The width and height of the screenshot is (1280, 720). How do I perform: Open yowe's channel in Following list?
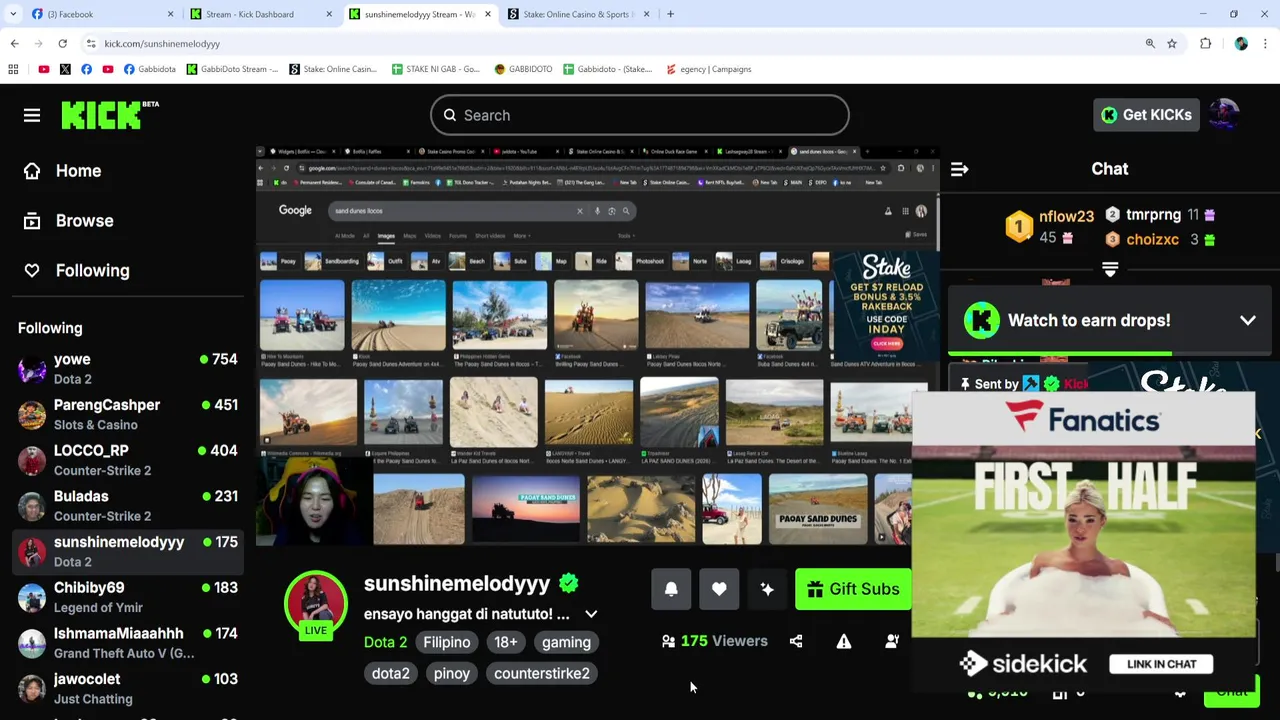coord(128,369)
